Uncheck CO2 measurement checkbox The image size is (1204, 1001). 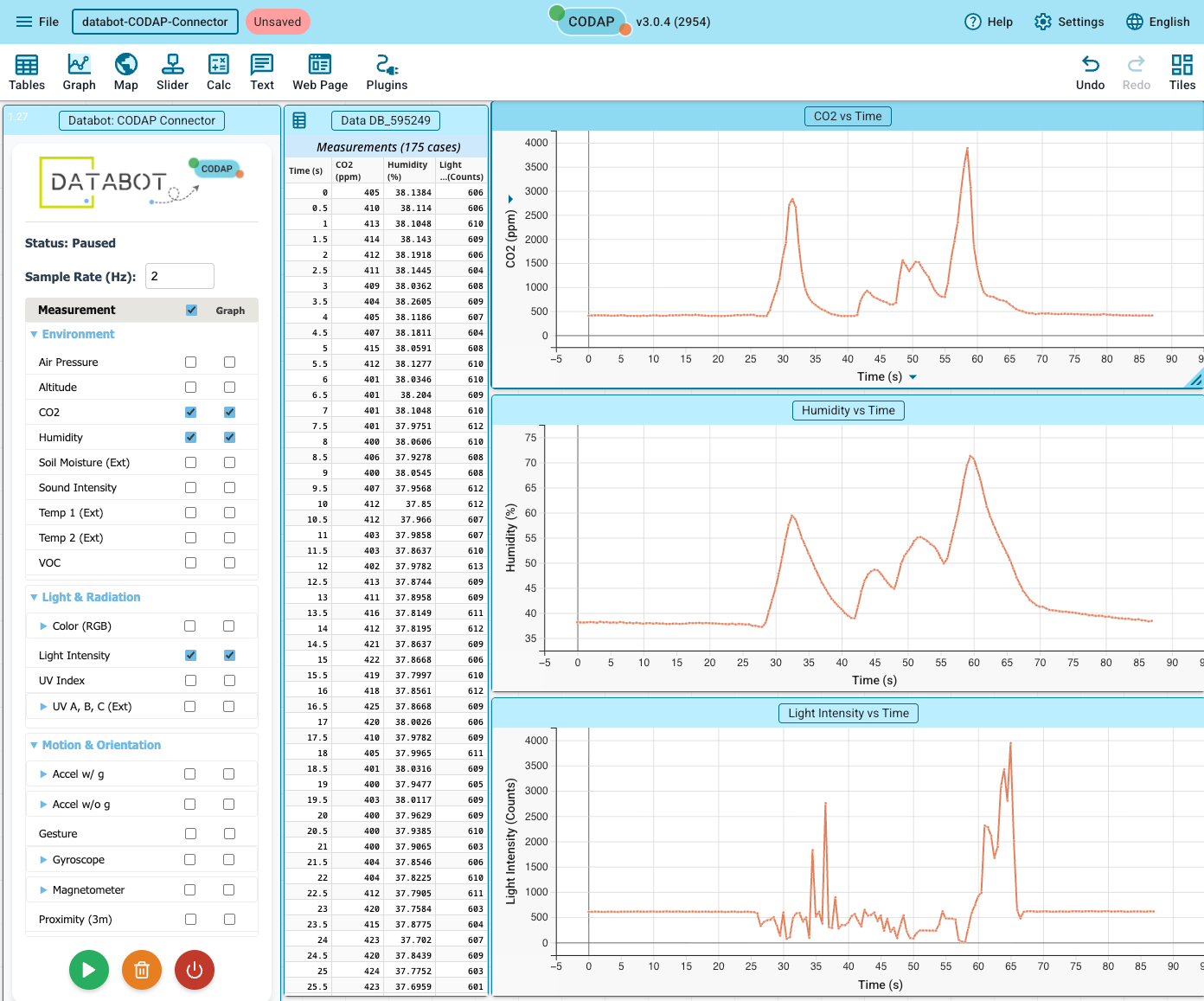(x=190, y=413)
